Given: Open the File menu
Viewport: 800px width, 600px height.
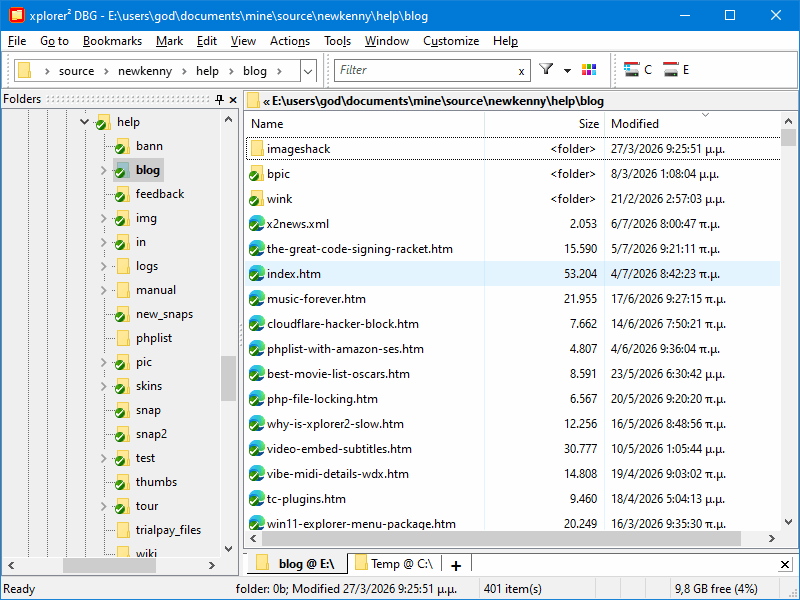Looking at the screenshot, I should 17,41.
